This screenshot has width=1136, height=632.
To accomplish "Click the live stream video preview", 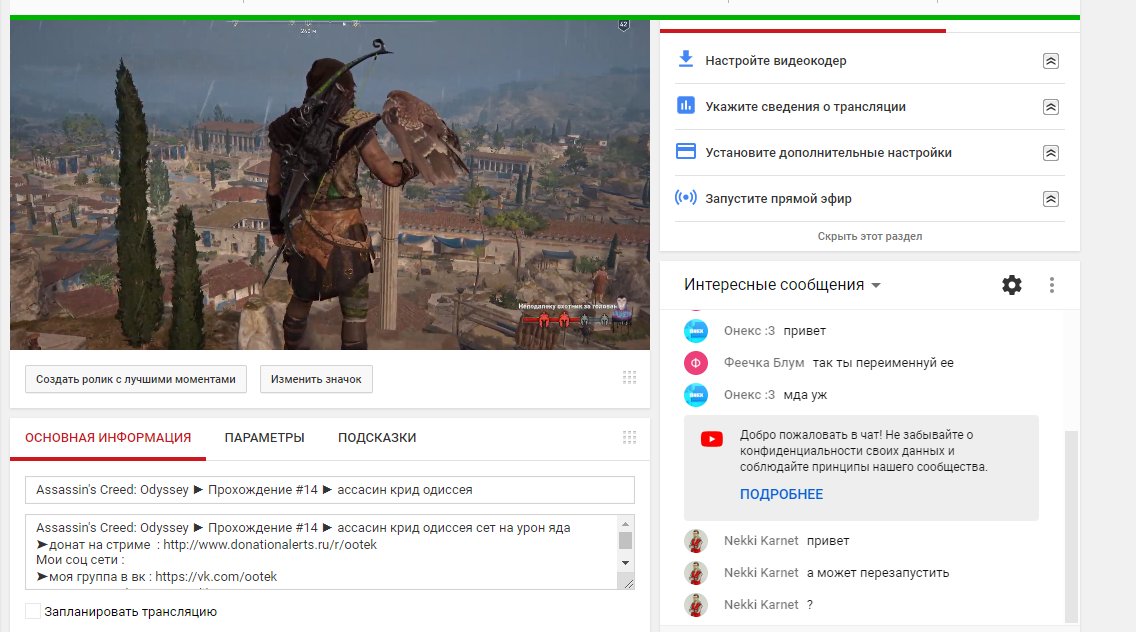I will coord(330,185).
